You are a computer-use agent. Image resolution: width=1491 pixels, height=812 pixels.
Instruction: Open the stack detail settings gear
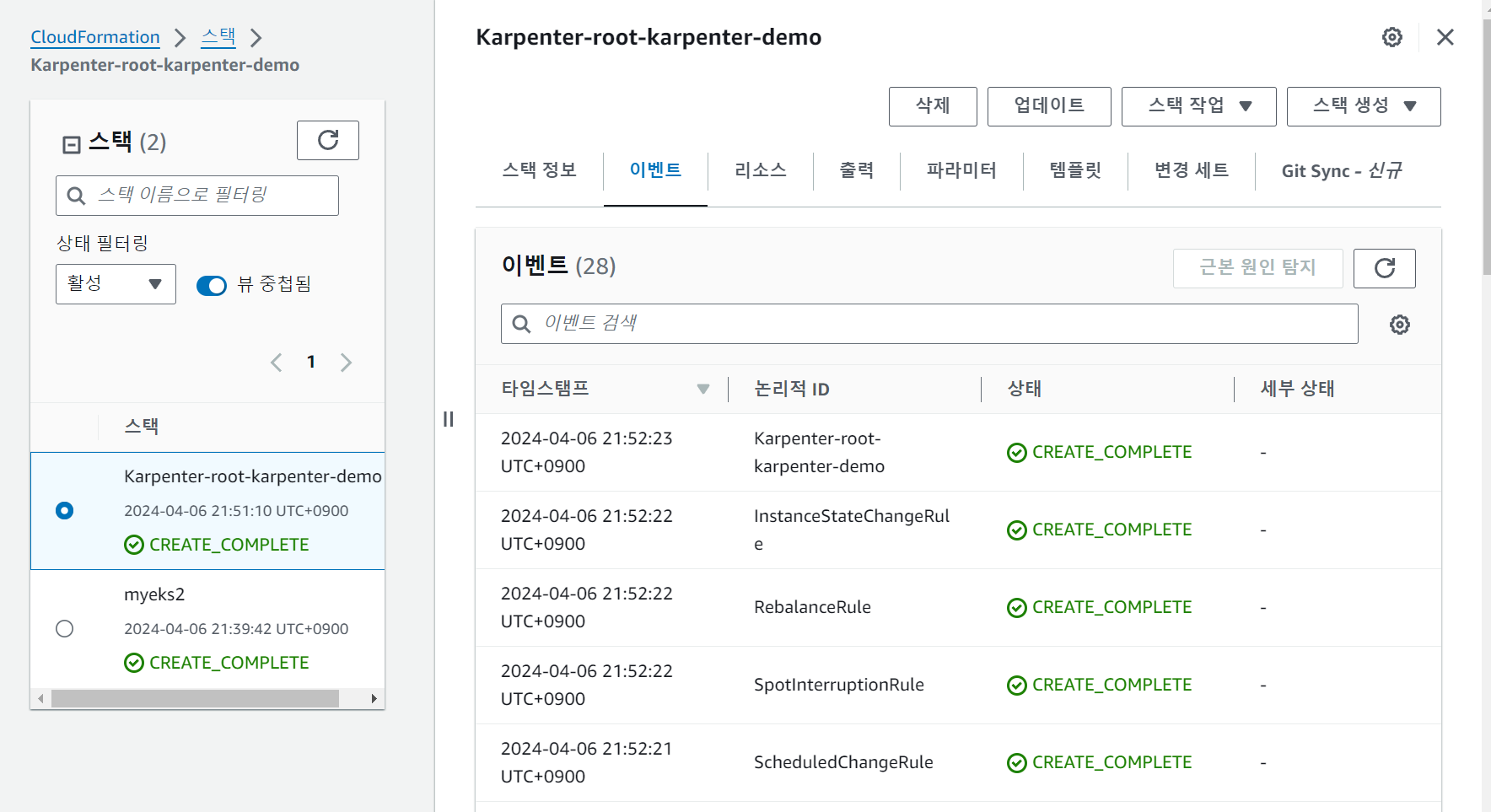pyautogui.click(x=1392, y=37)
